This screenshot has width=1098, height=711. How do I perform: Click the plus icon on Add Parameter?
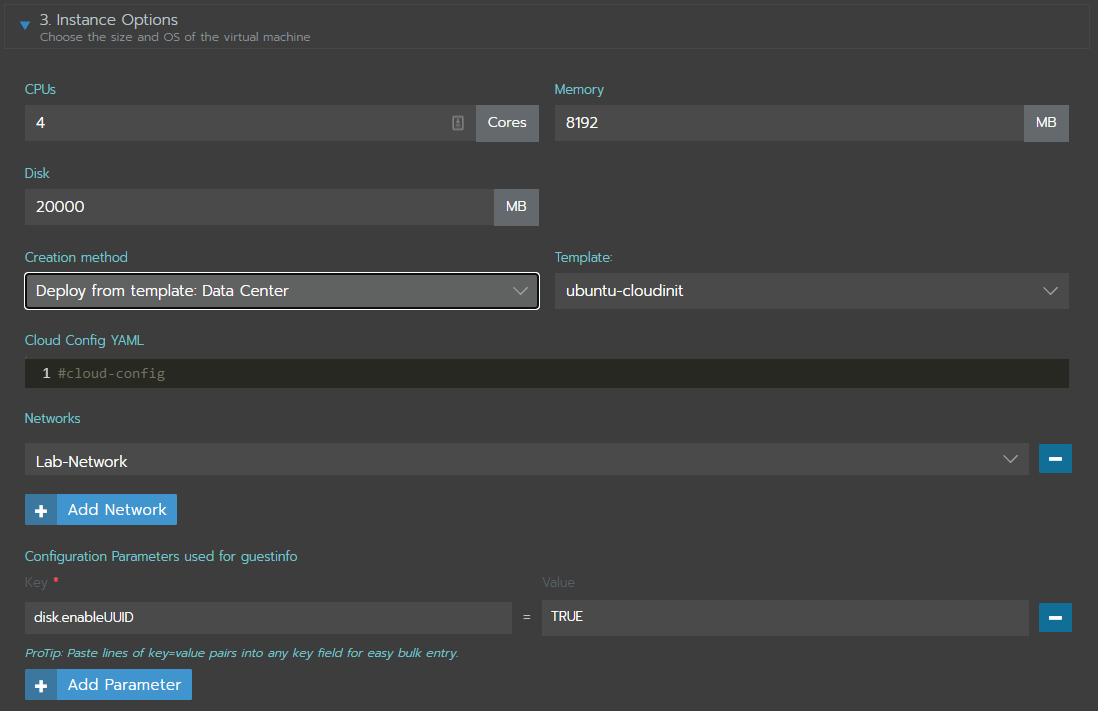pos(41,685)
